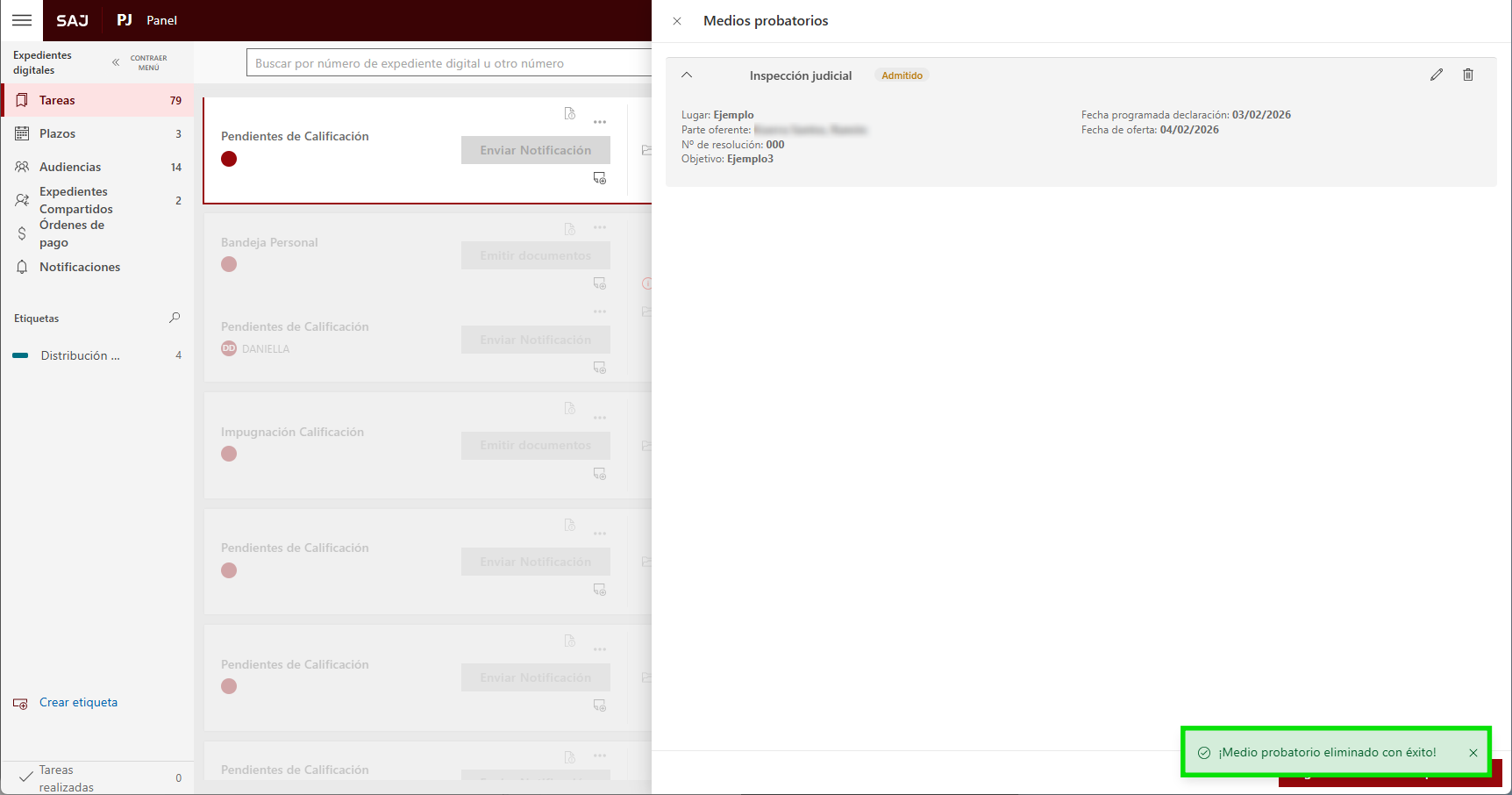Go to Plazos in sidebar

point(57,133)
